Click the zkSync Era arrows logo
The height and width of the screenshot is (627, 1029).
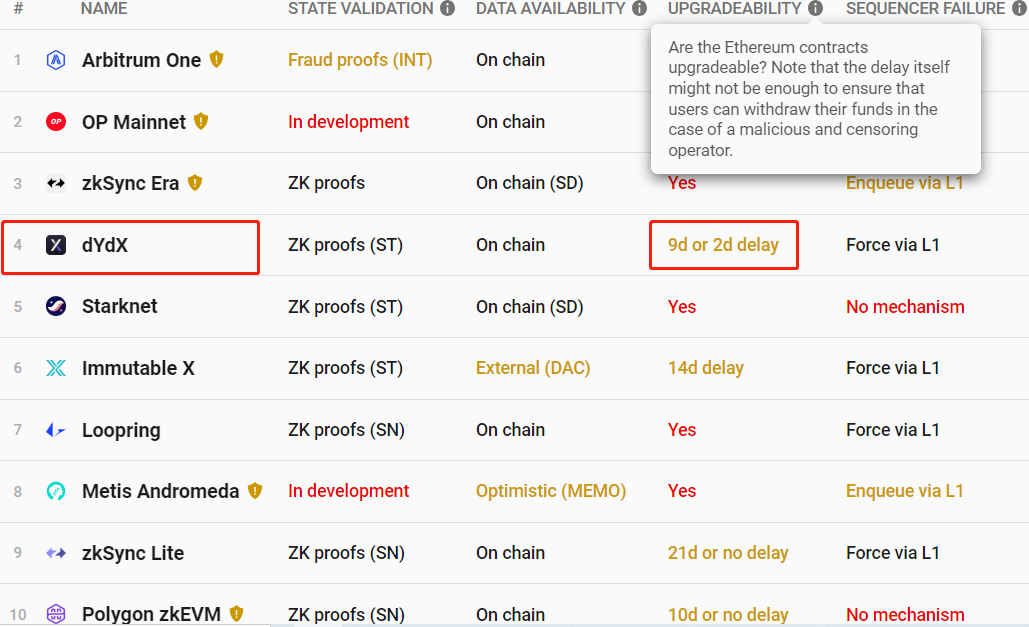56,183
